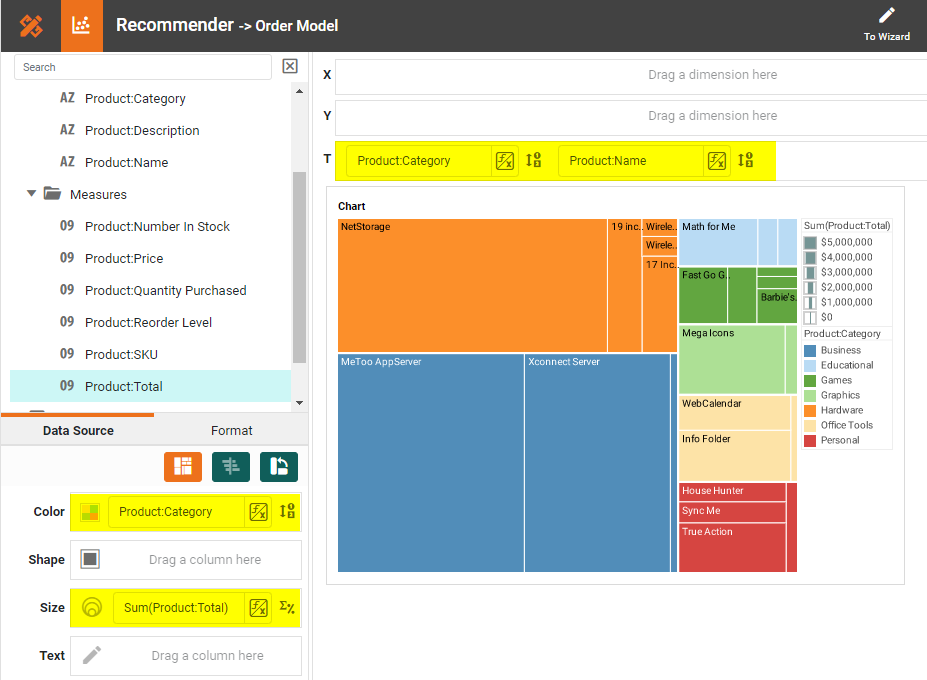Click the True Action treemap tile
The image size is (927, 680).
tap(732, 548)
